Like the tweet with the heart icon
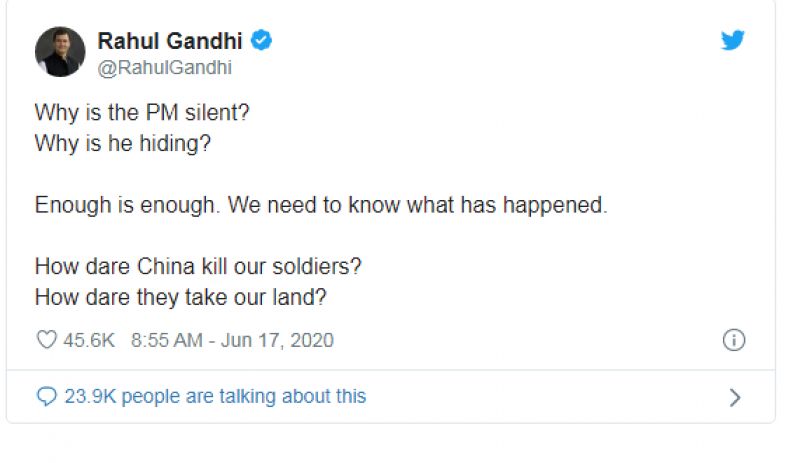The height and width of the screenshot is (463, 800). tap(46, 340)
